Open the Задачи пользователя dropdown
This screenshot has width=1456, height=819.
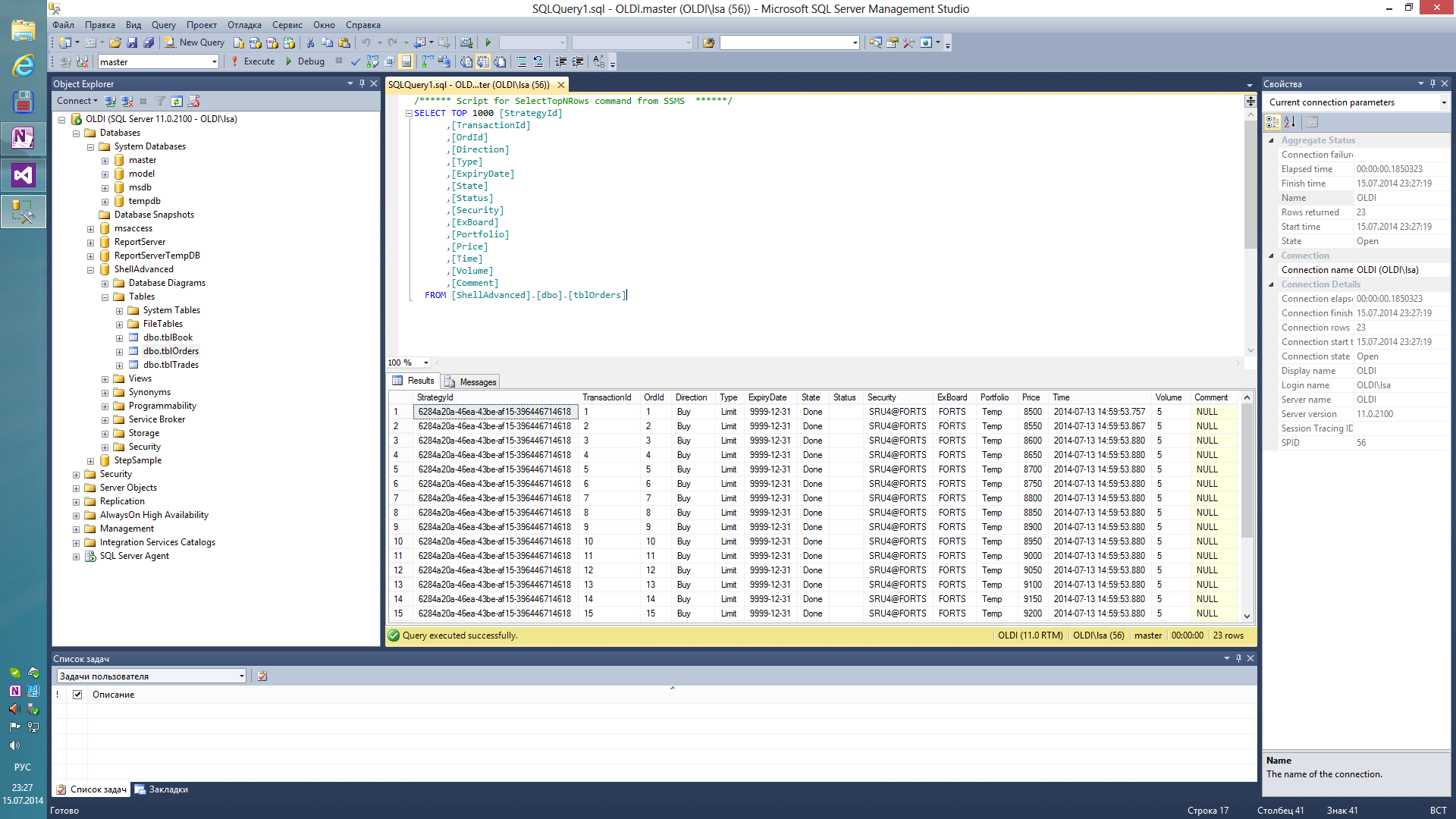241,676
